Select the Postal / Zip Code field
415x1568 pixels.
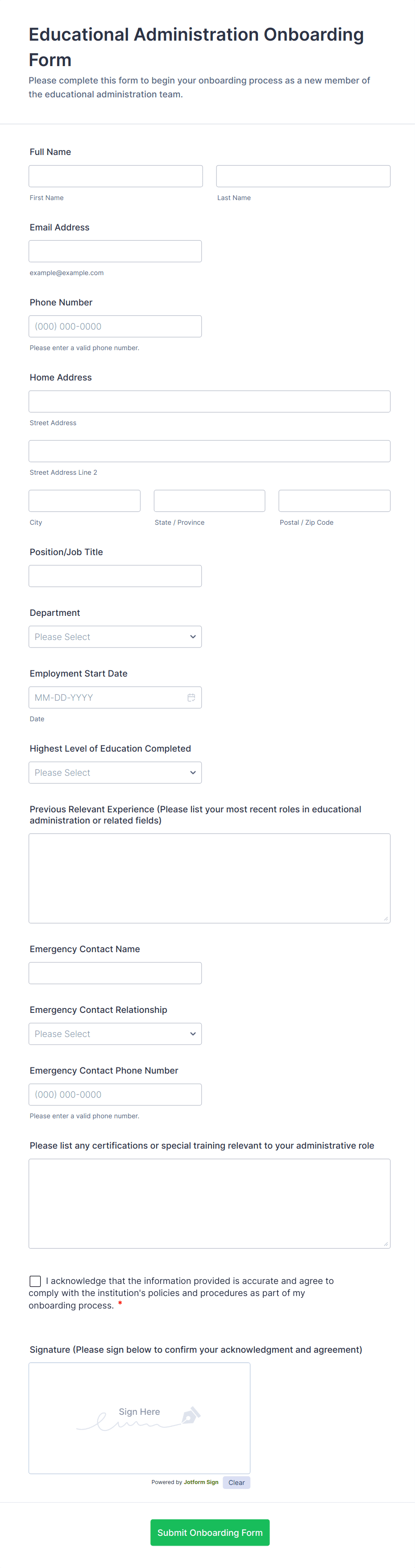pos(334,501)
